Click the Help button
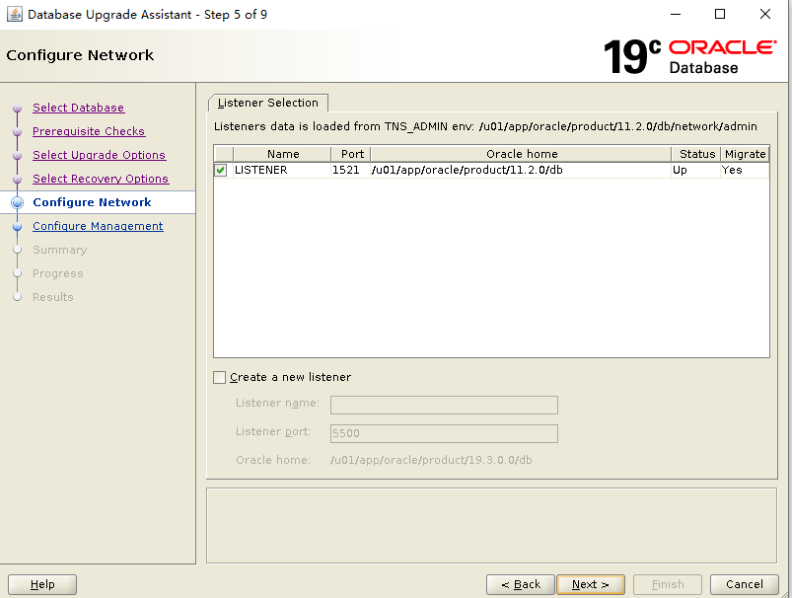Viewport: 793px width, 598px height. click(42, 584)
